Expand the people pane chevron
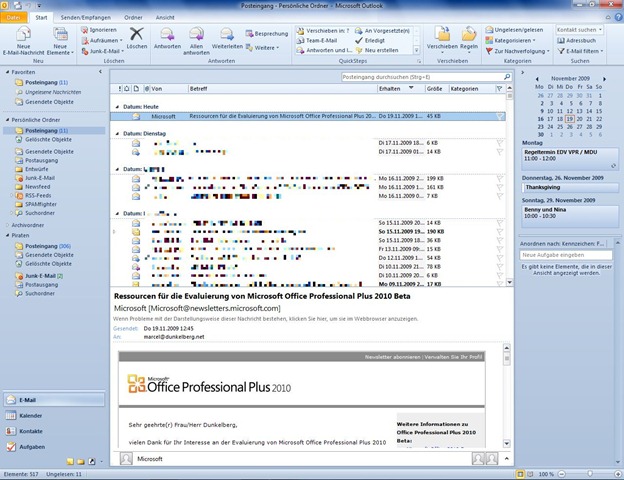The width and height of the screenshot is (624, 480). click(507, 459)
